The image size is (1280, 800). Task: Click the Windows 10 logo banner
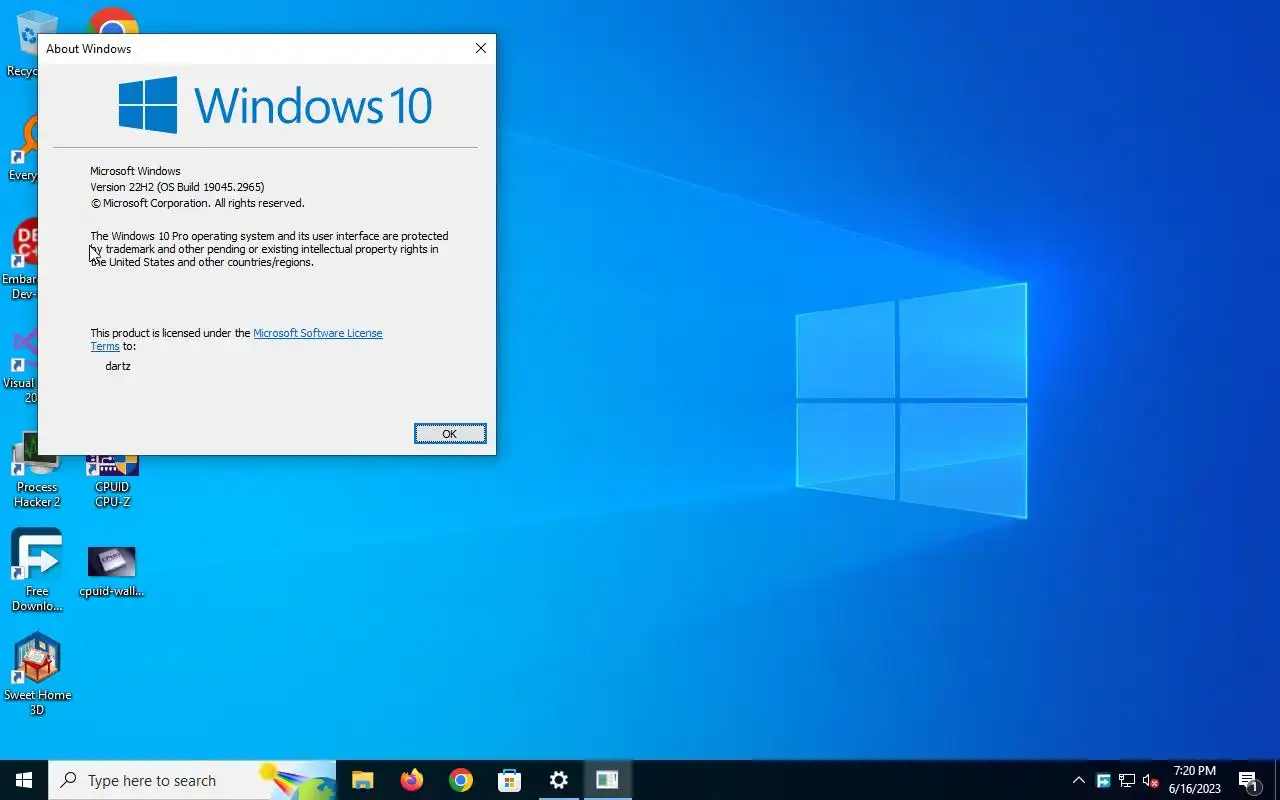tap(275, 105)
